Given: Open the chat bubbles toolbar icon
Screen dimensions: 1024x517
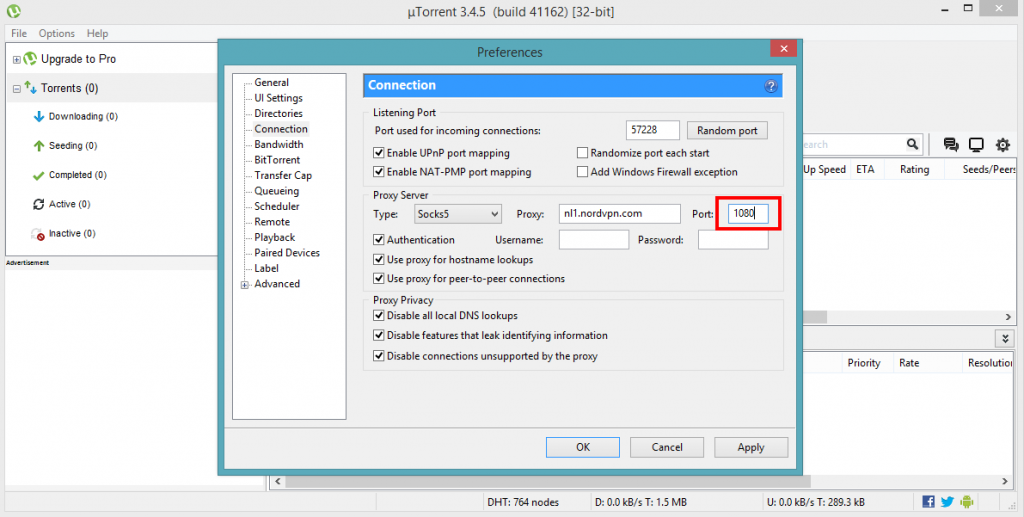Looking at the screenshot, I should pyautogui.click(x=951, y=144).
